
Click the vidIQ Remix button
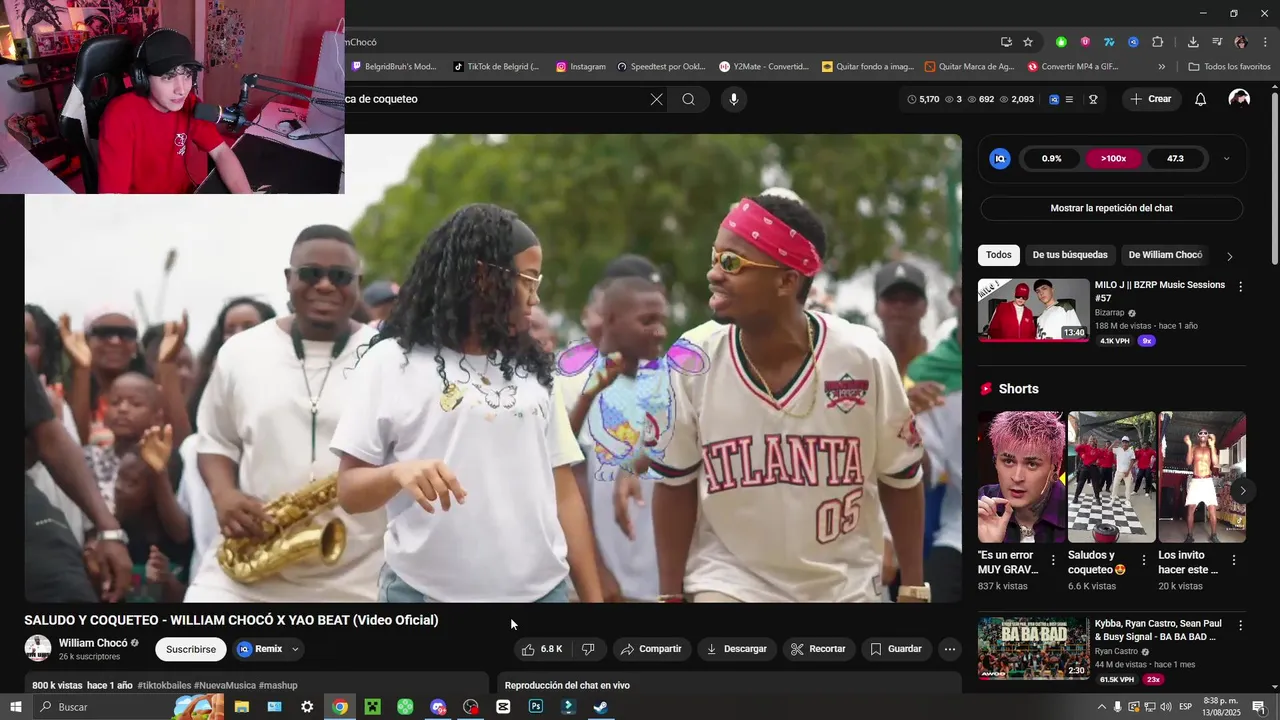click(x=261, y=649)
